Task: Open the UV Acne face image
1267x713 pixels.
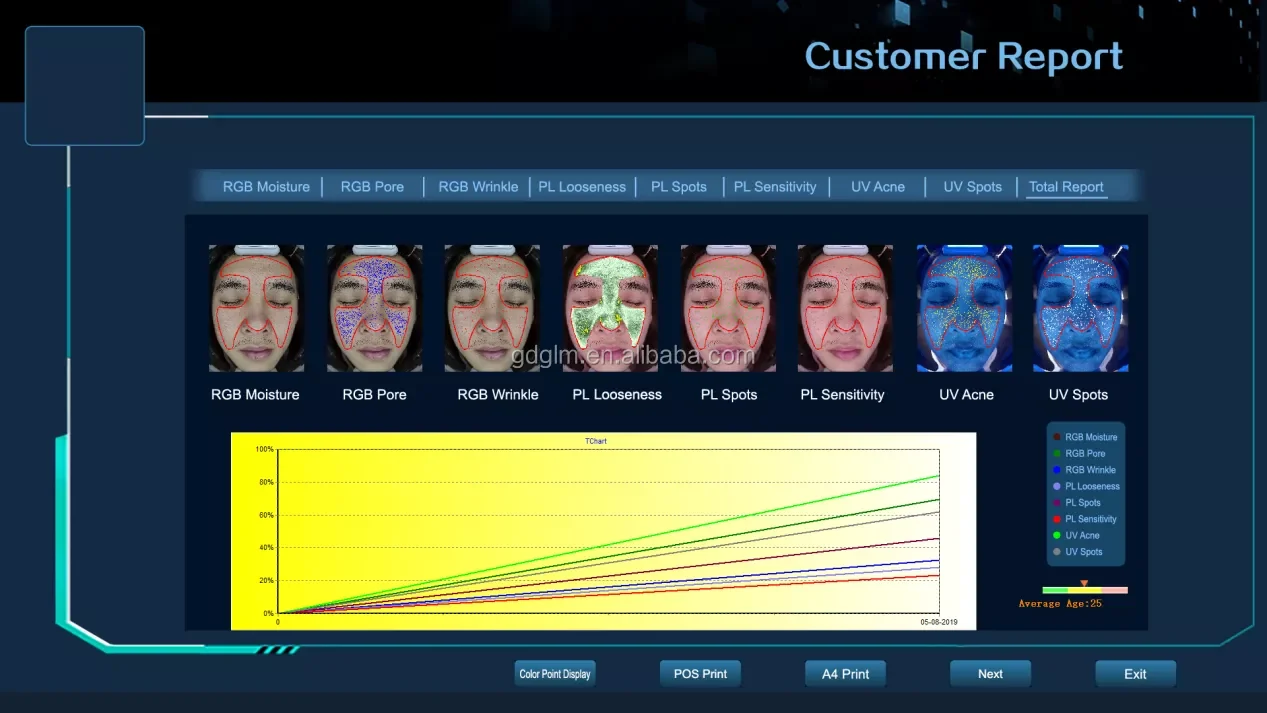Action: (964, 307)
